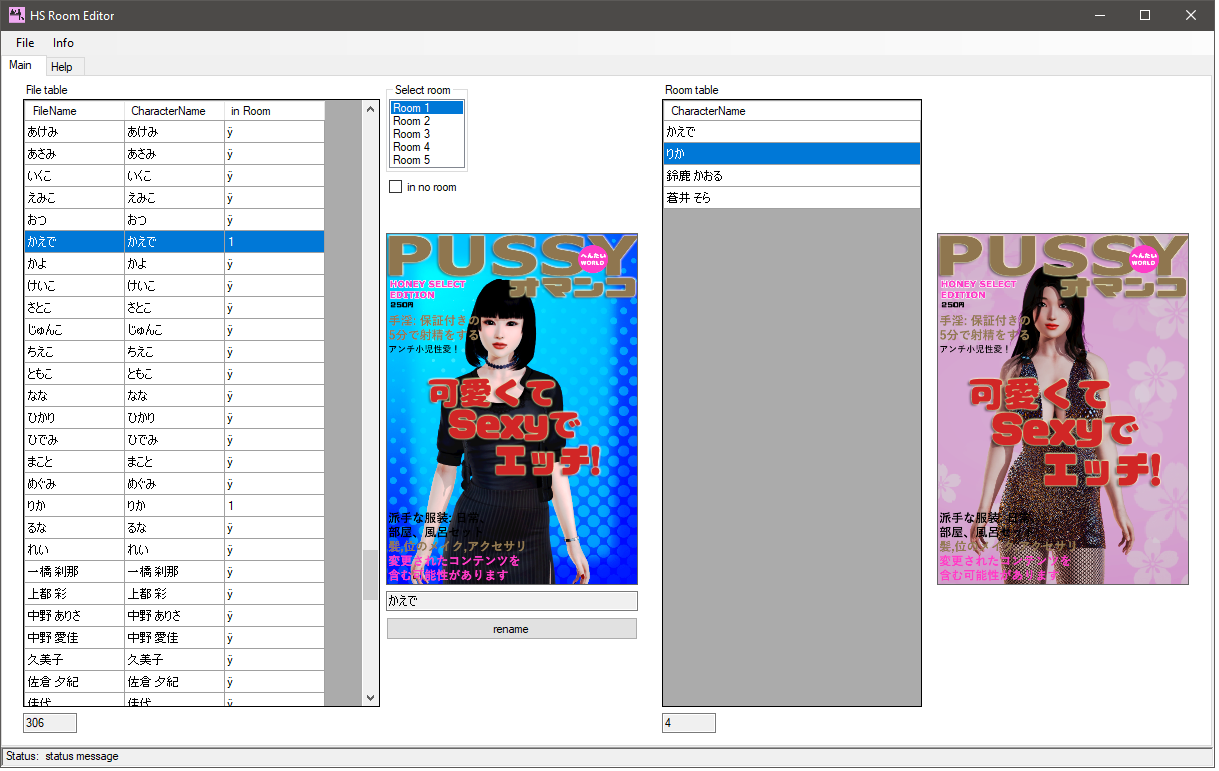Click the CharacterName header in Room table
Screen dimensions: 1219x771
(x=791, y=111)
